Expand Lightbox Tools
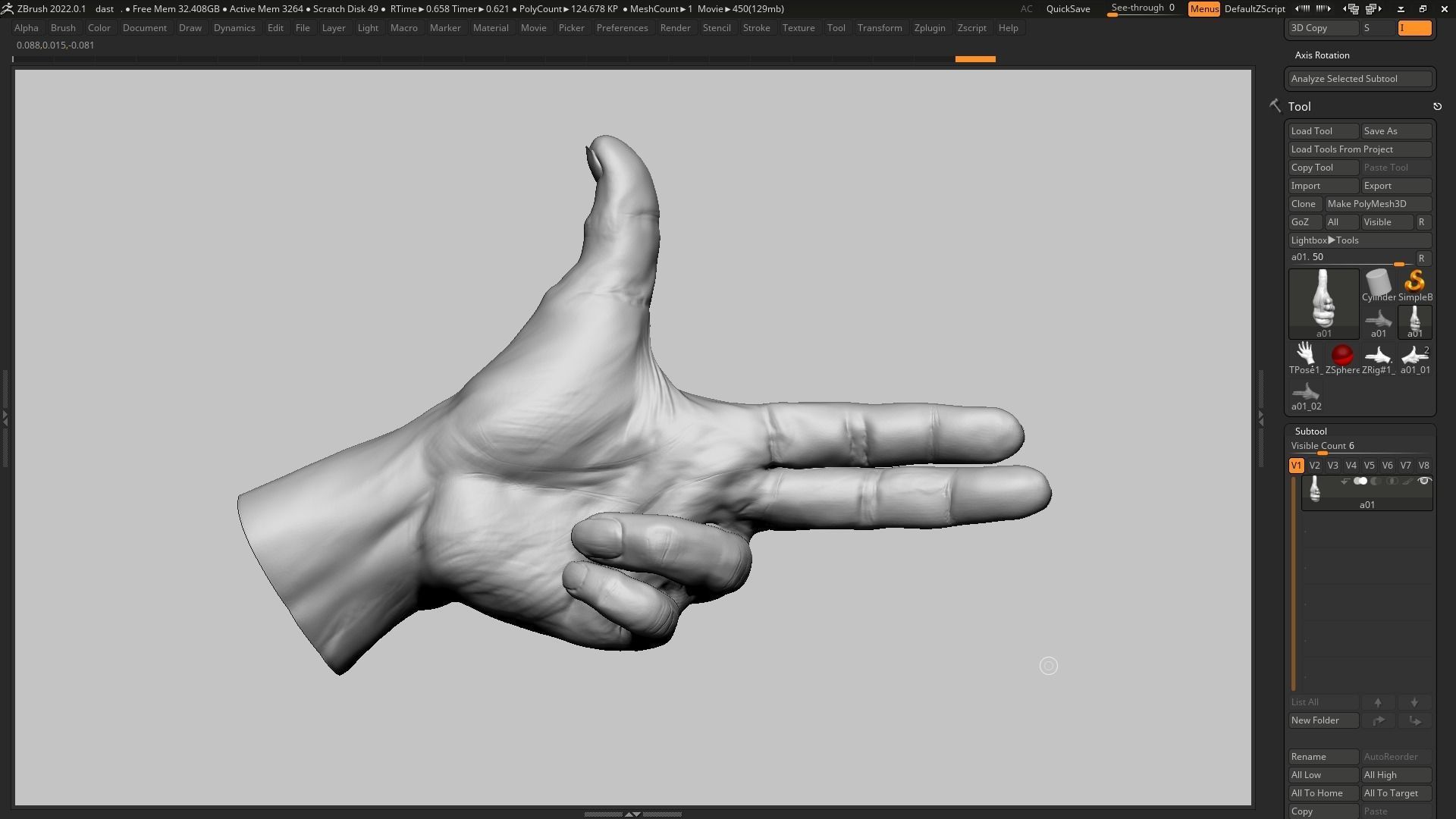The width and height of the screenshot is (1456, 819). coord(1360,240)
